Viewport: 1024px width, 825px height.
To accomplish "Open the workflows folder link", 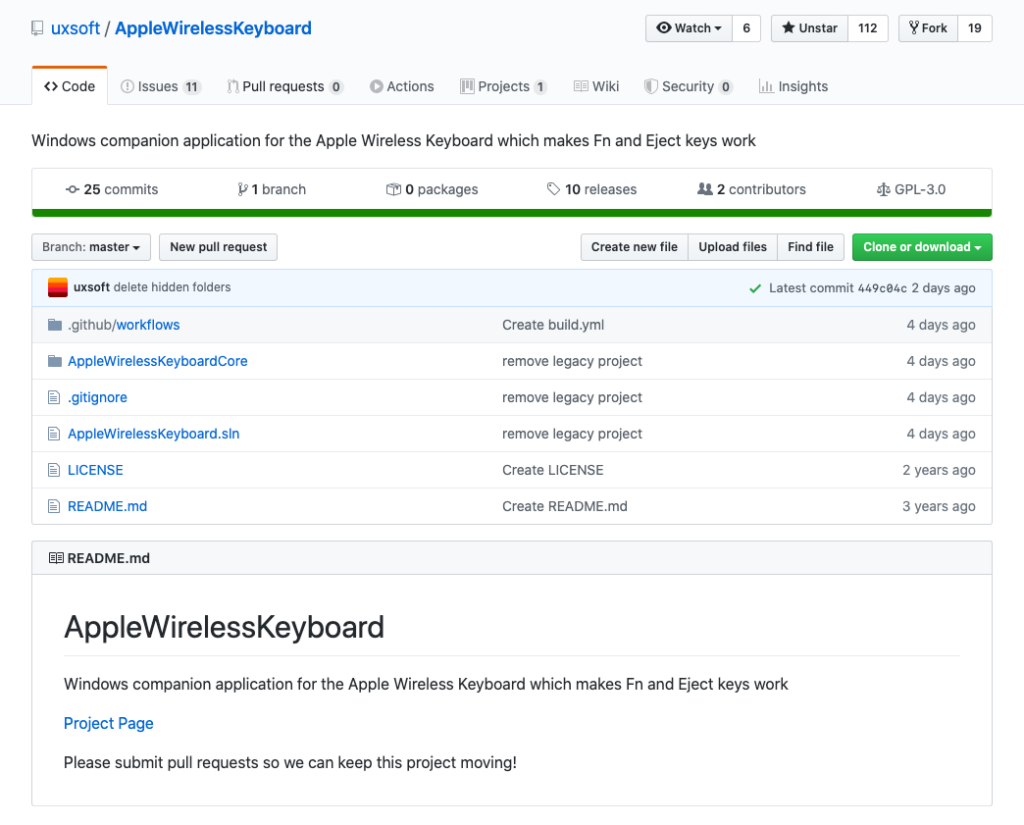I will tap(148, 325).
